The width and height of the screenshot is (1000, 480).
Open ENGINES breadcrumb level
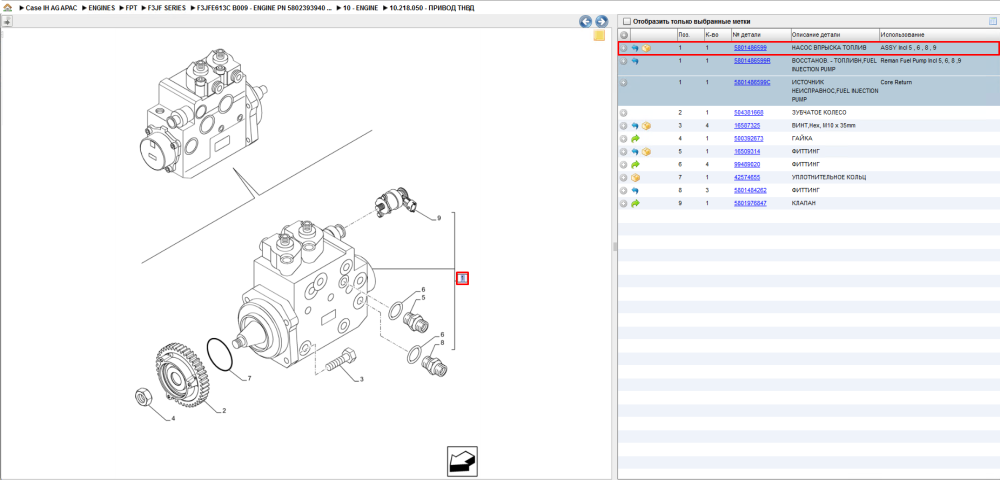tap(102, 8)
